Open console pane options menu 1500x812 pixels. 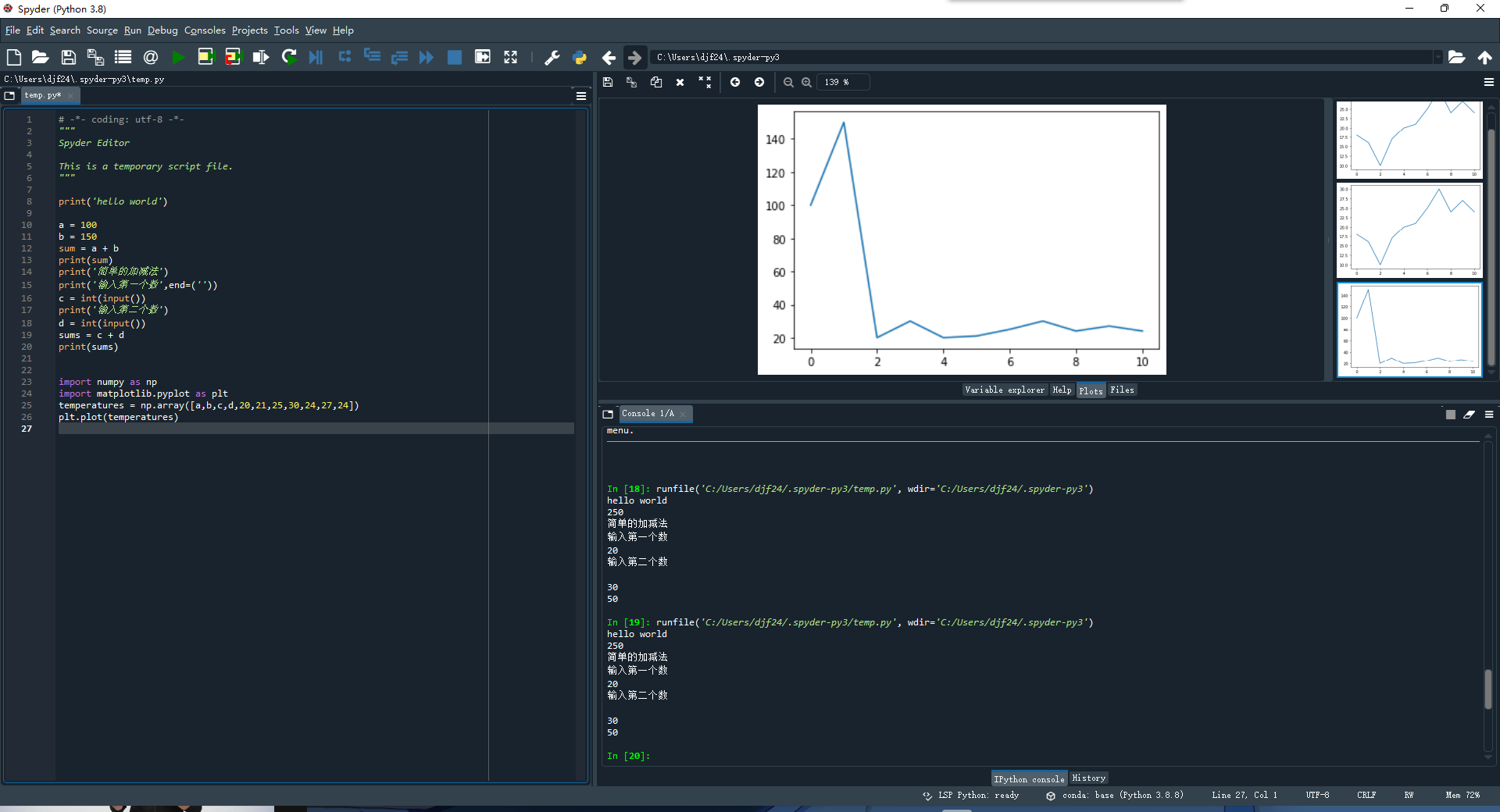[1489, 415]
